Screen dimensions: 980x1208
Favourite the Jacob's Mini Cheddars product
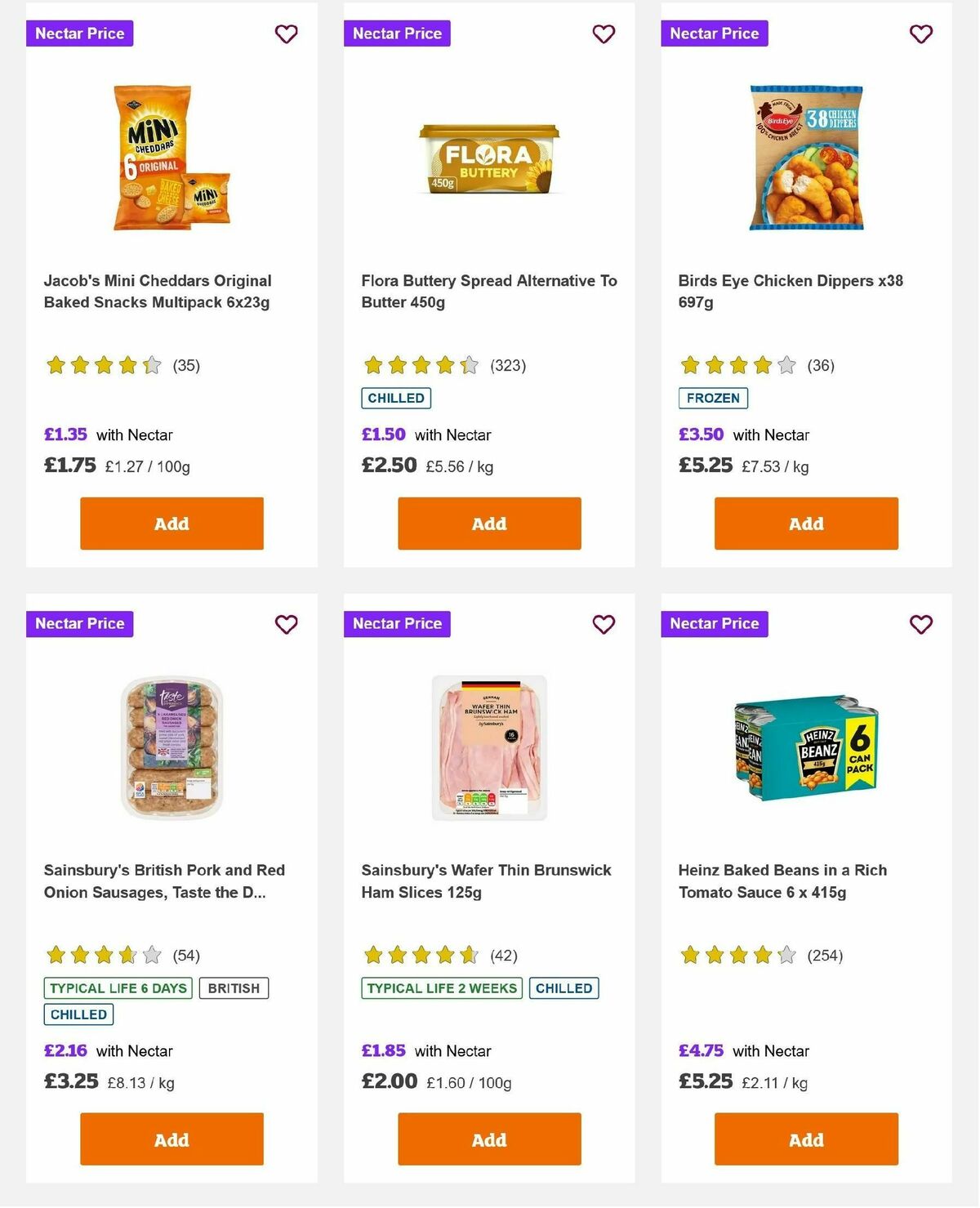click(286, 34)
